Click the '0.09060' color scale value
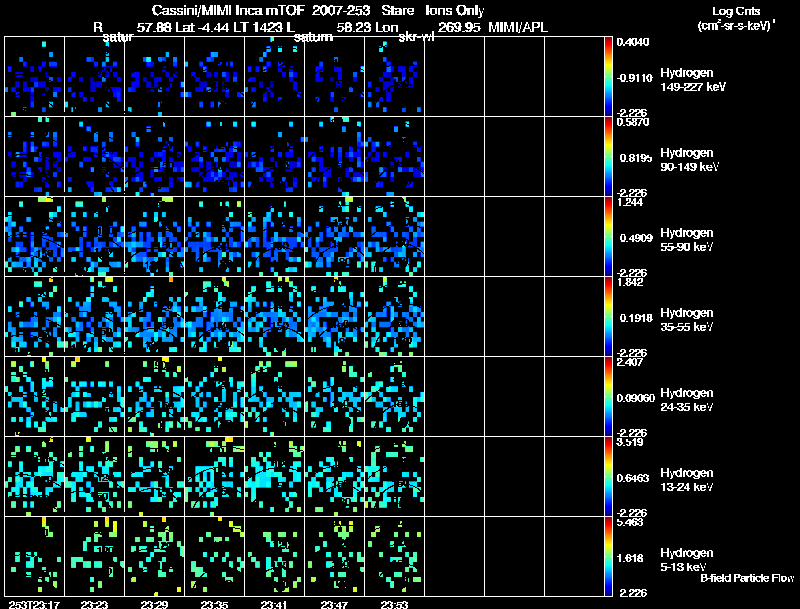 (636, 398)
